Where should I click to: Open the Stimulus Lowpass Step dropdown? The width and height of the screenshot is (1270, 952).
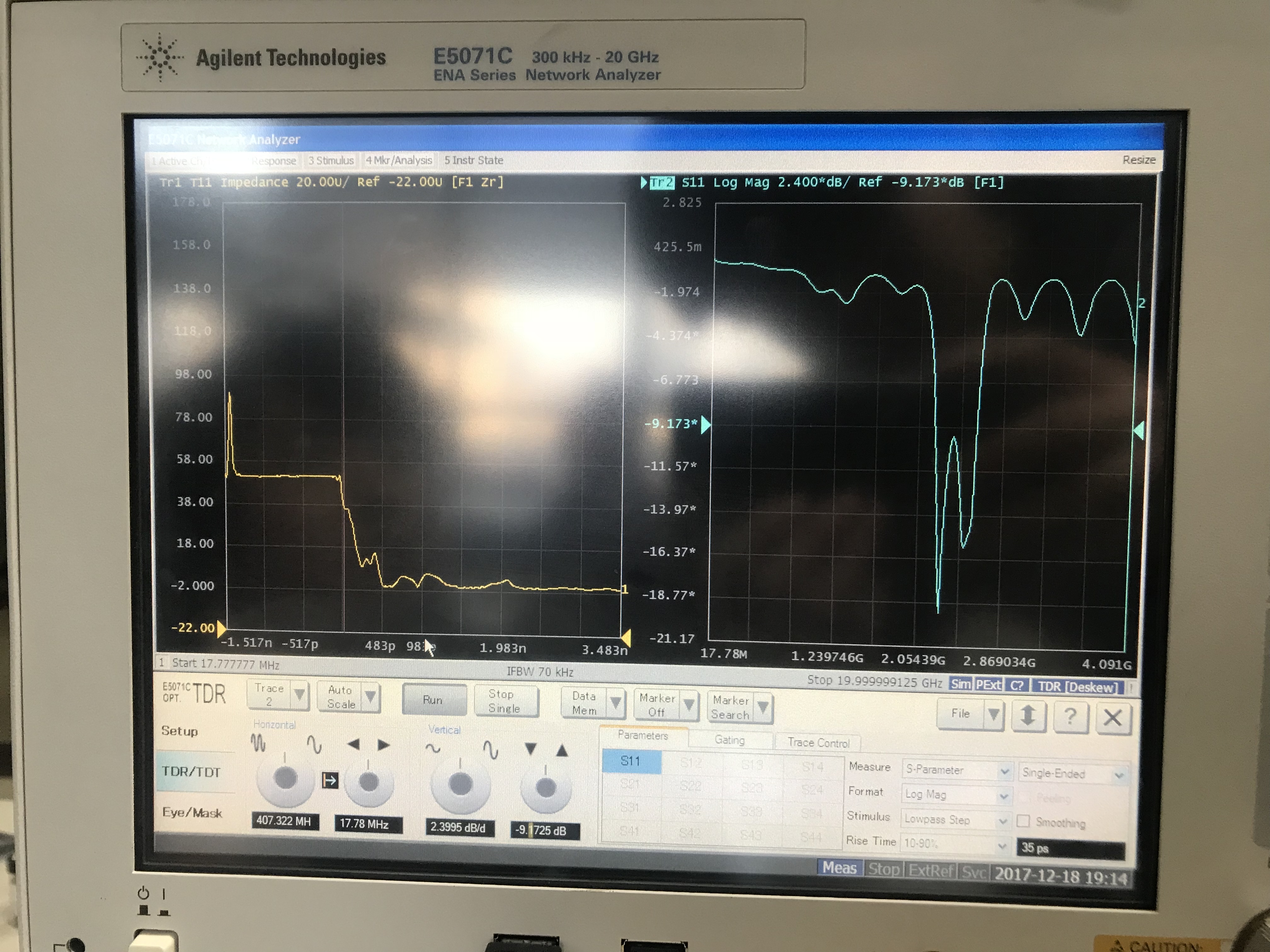(x=956, y=819)
